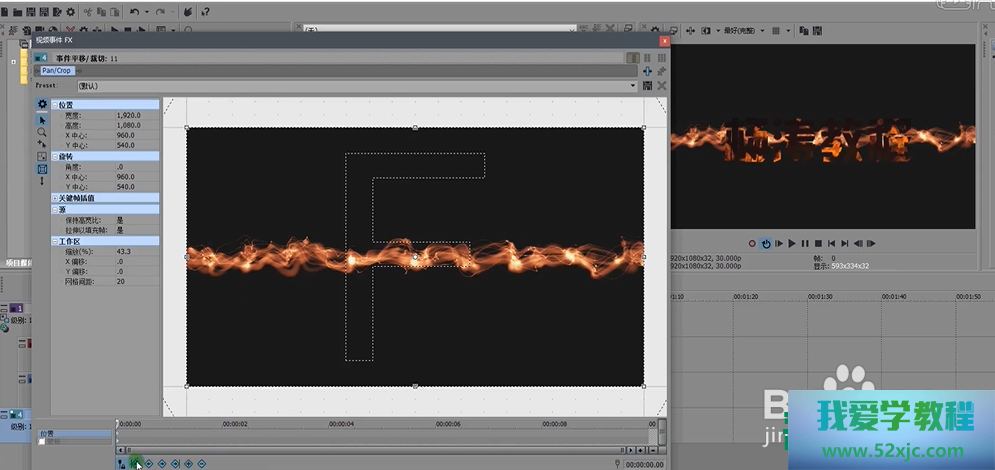
Task: Select the 位置 keyframe track row
Action: 75,434
